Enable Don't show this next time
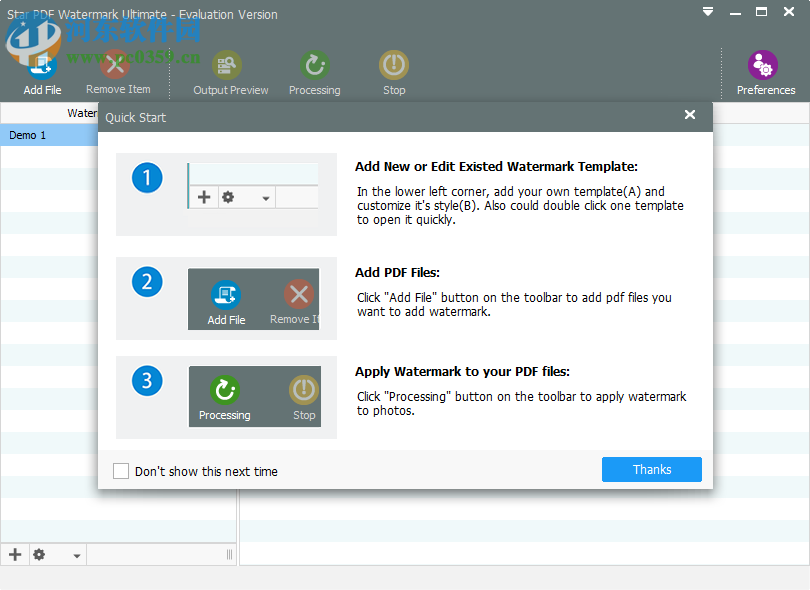This screenshot has height=590, width=810. (x=121, y=471)
